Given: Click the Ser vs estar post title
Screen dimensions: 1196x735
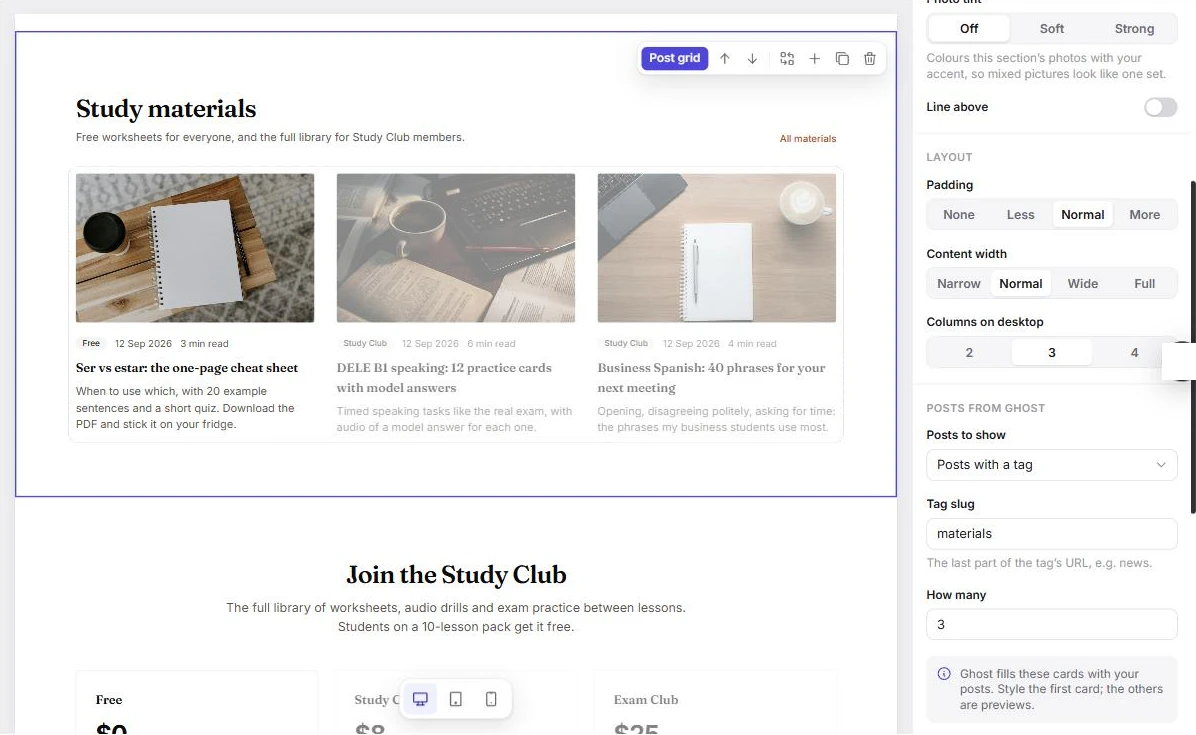Looking at the screenshot, I should [x=187, y=368].
